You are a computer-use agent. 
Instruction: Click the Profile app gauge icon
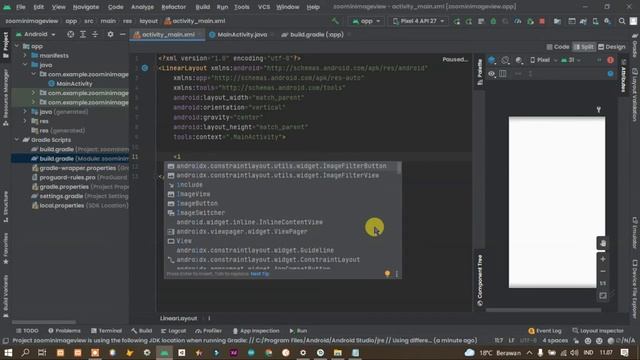(518, 21)
